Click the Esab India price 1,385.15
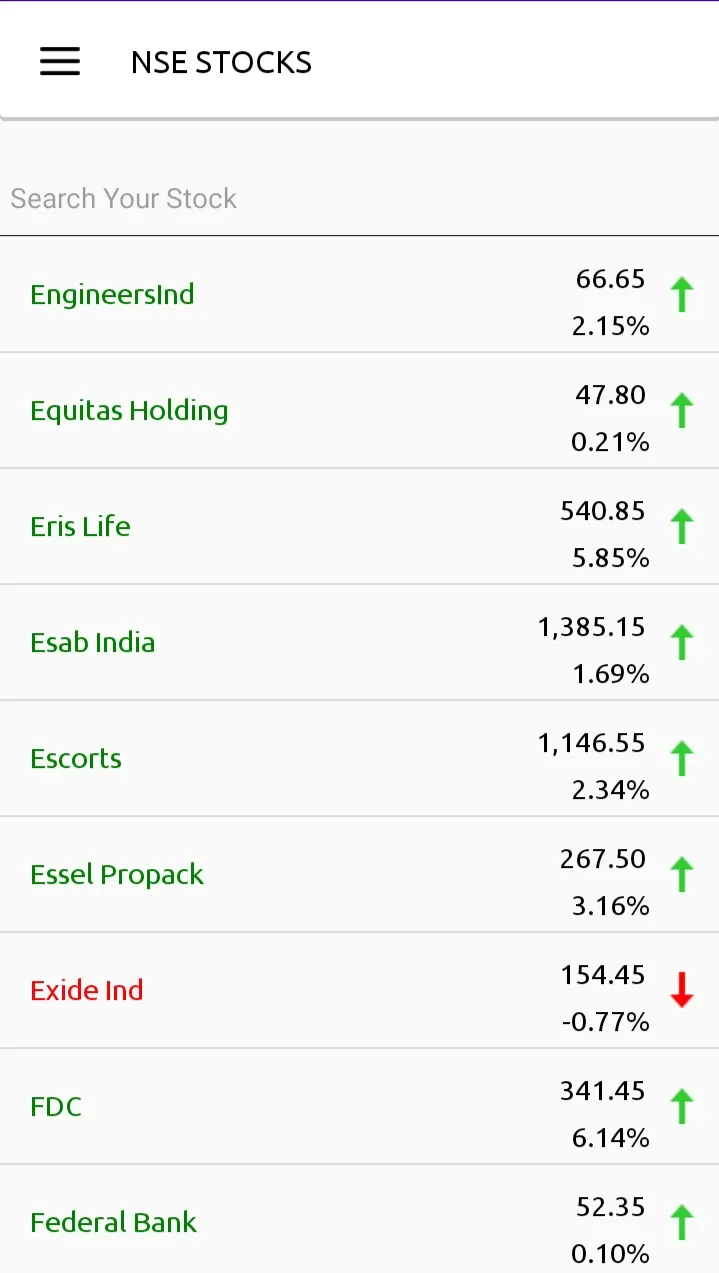This screenshot has width=719, height=1273. [592, 627]
